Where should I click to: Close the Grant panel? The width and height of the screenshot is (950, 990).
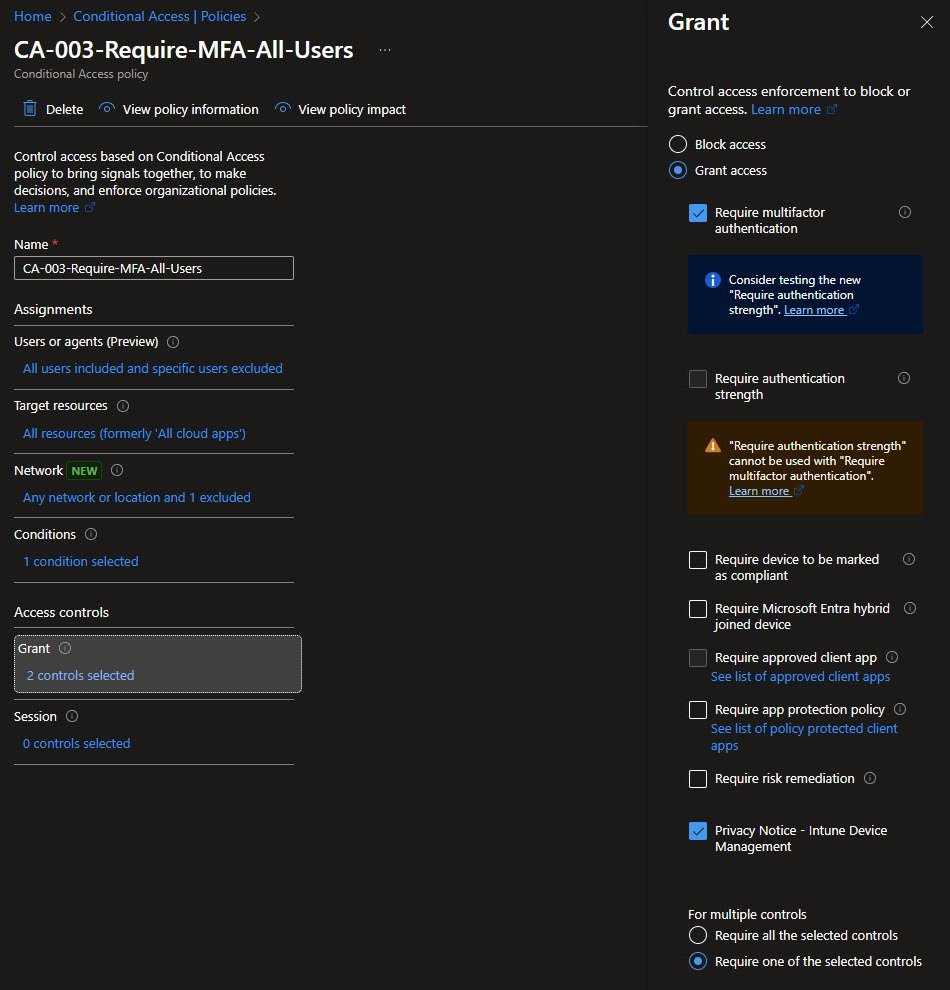(926, 23)
